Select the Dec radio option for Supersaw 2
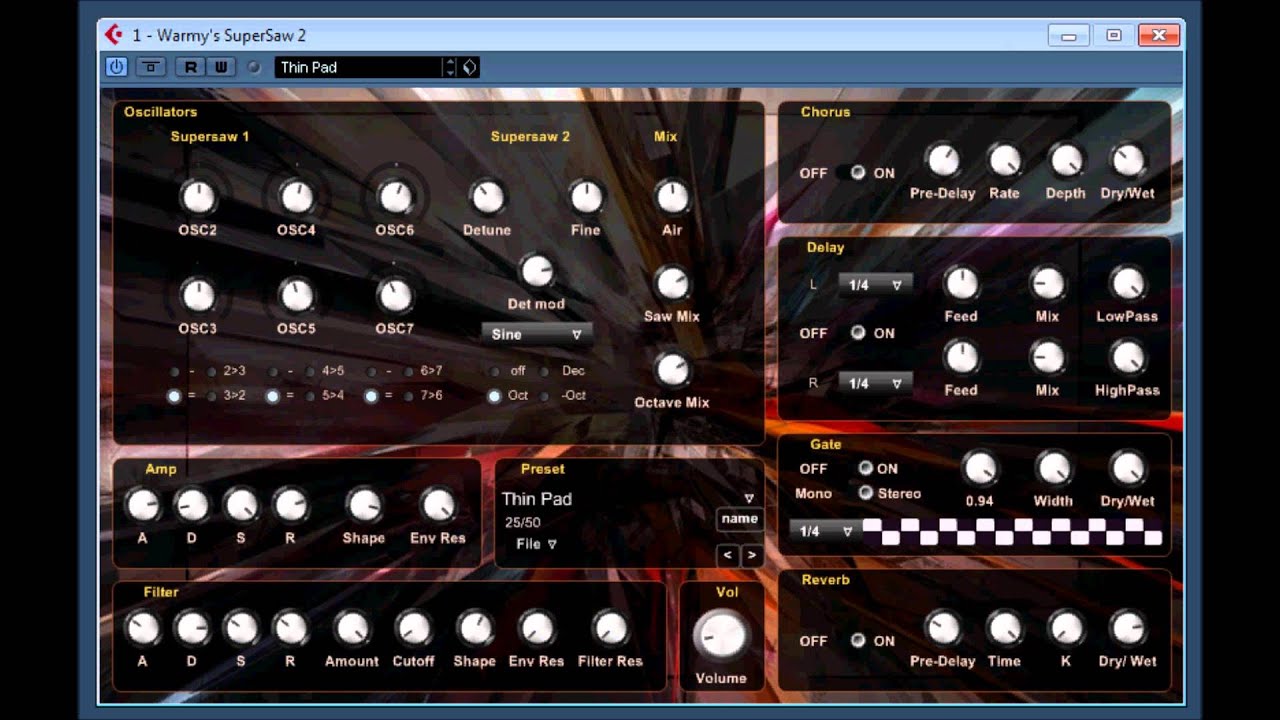Image resolution: width=1280 pixels, height=720 pixels. point(545,371)
